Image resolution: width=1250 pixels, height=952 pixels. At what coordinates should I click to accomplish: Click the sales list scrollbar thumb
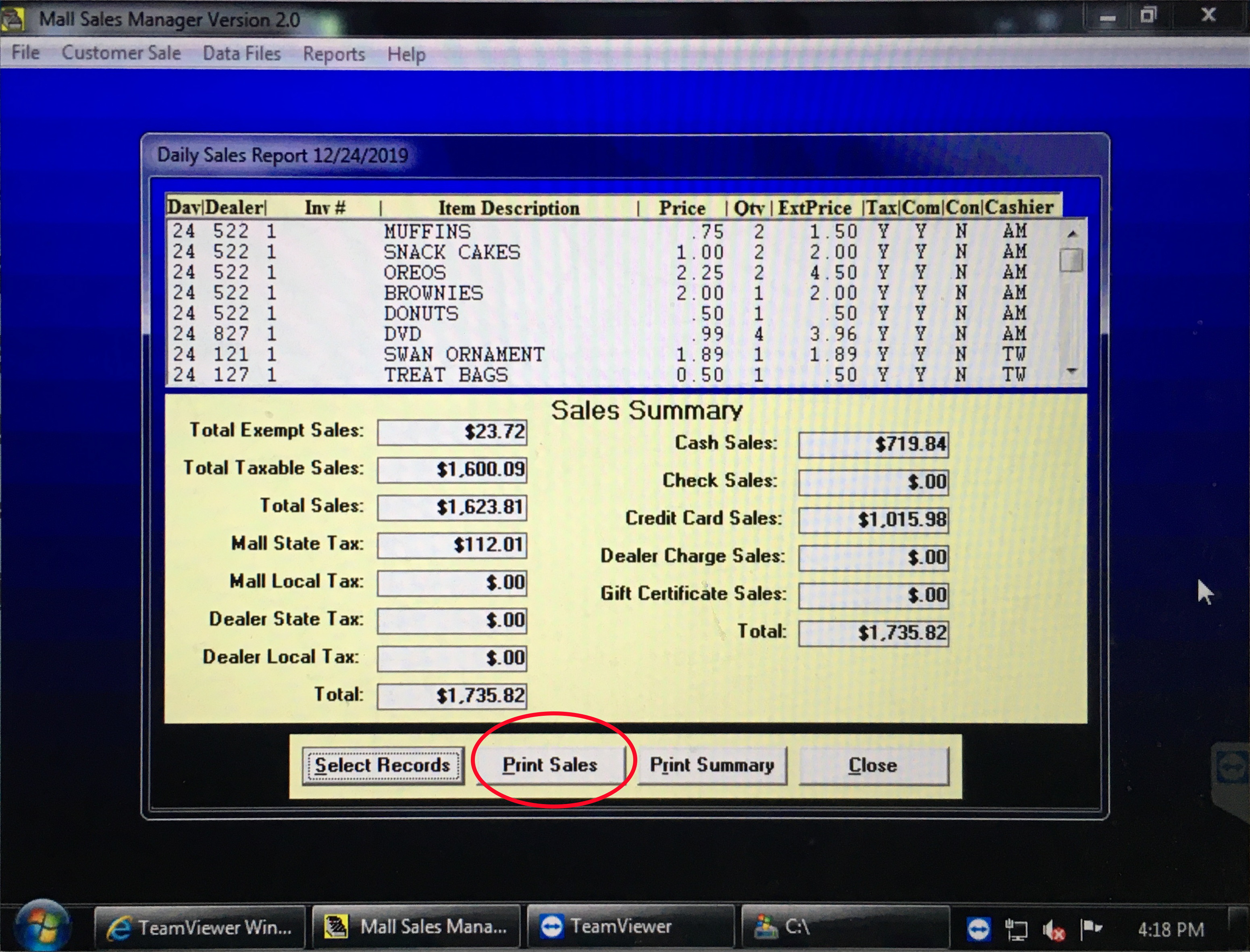(x=1071, y=260)
